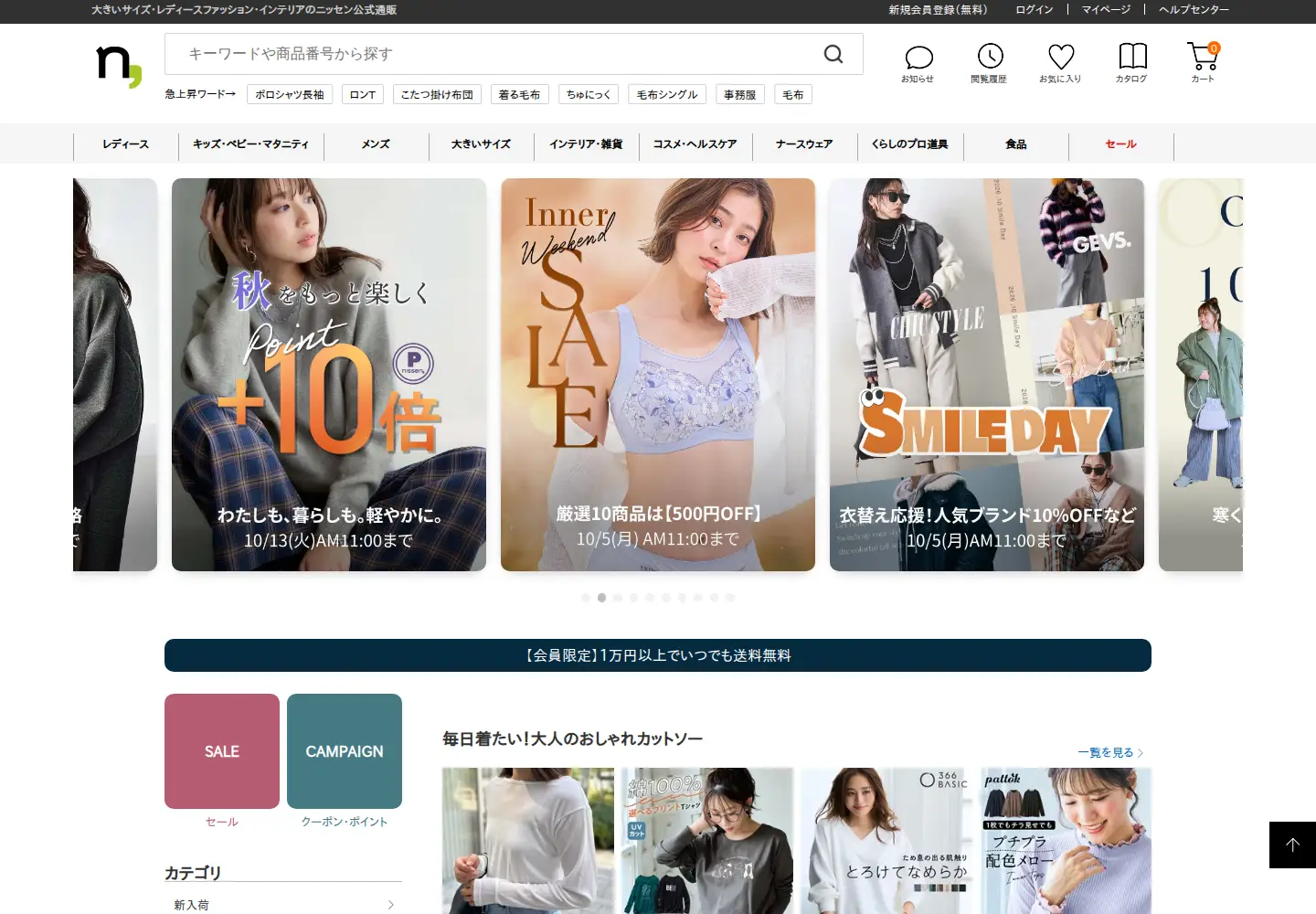Open the 綿100% print T-shirt thumbnail
Screen dimensions: 1316x914
[707, 841]
